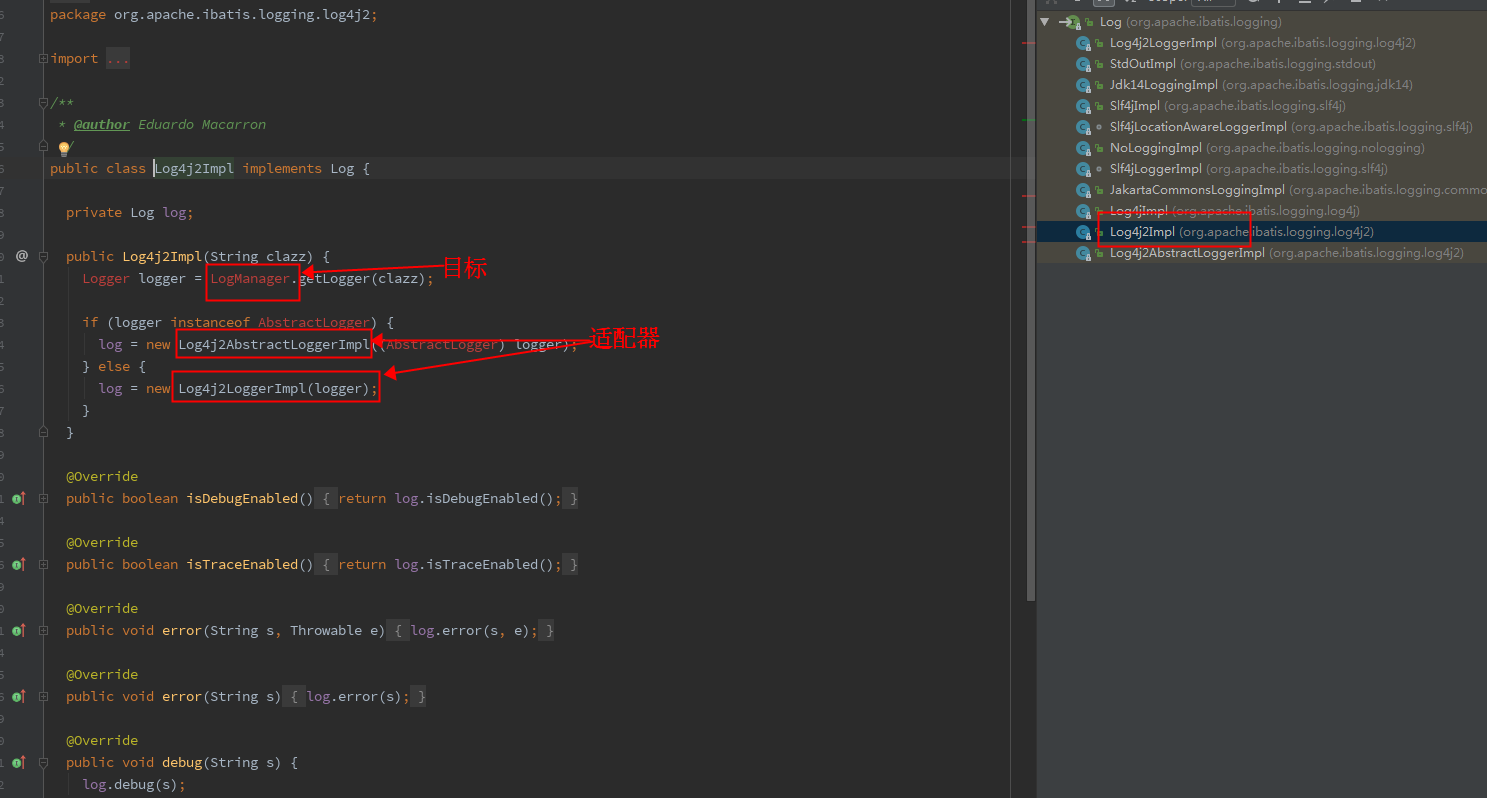The width and height of the screenshot is (1487, 798).
Task: Click the @ annotation gutter icon beside the constructor
Action: coord(22,256)
